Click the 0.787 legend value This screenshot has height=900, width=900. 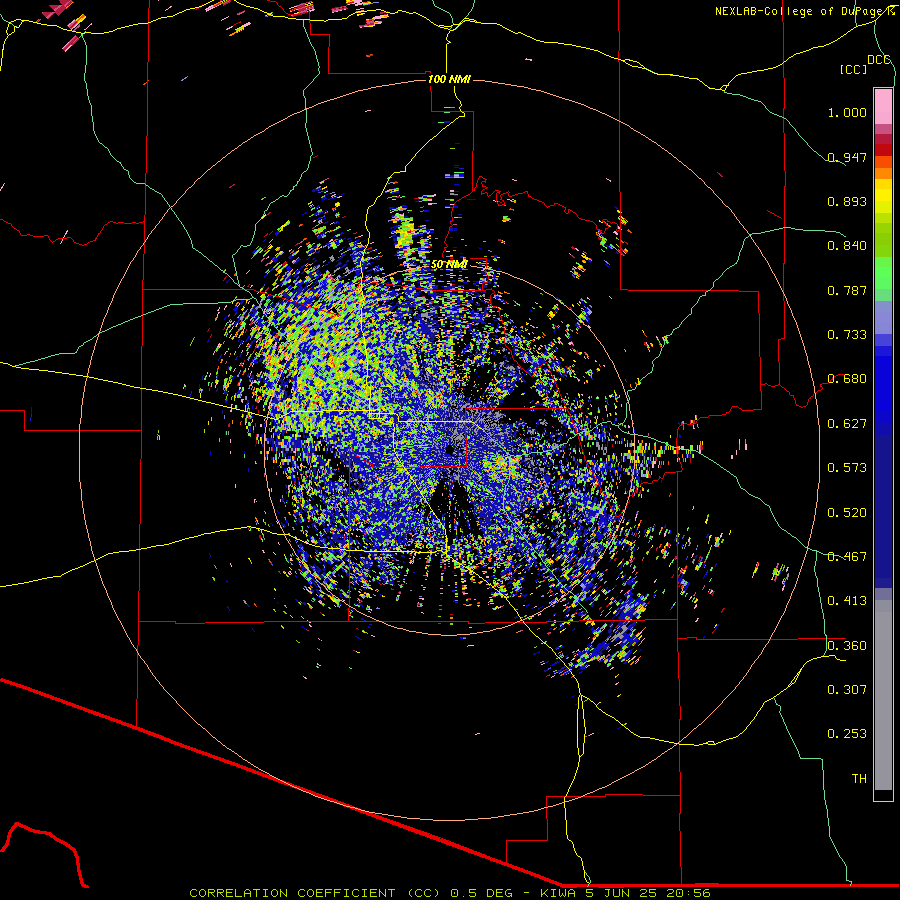point(847,290)
